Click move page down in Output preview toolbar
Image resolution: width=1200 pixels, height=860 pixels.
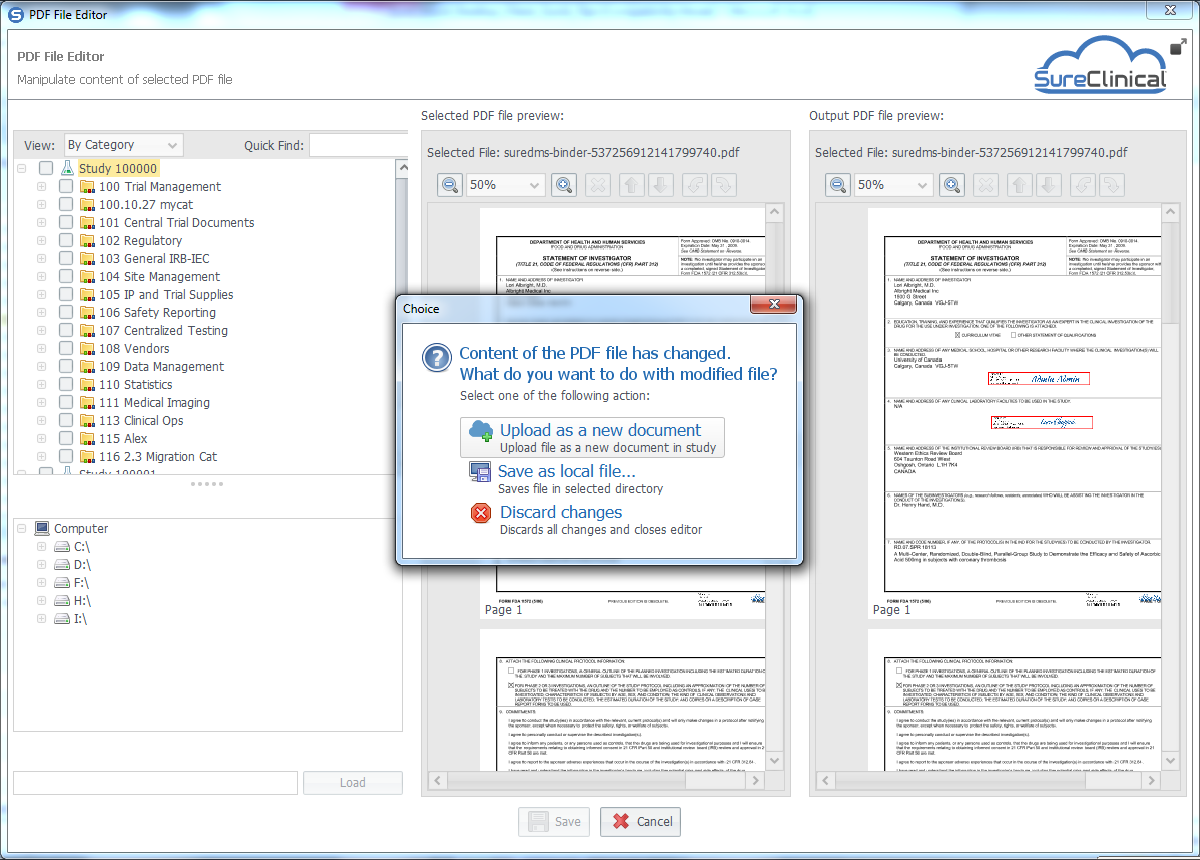1048,185
